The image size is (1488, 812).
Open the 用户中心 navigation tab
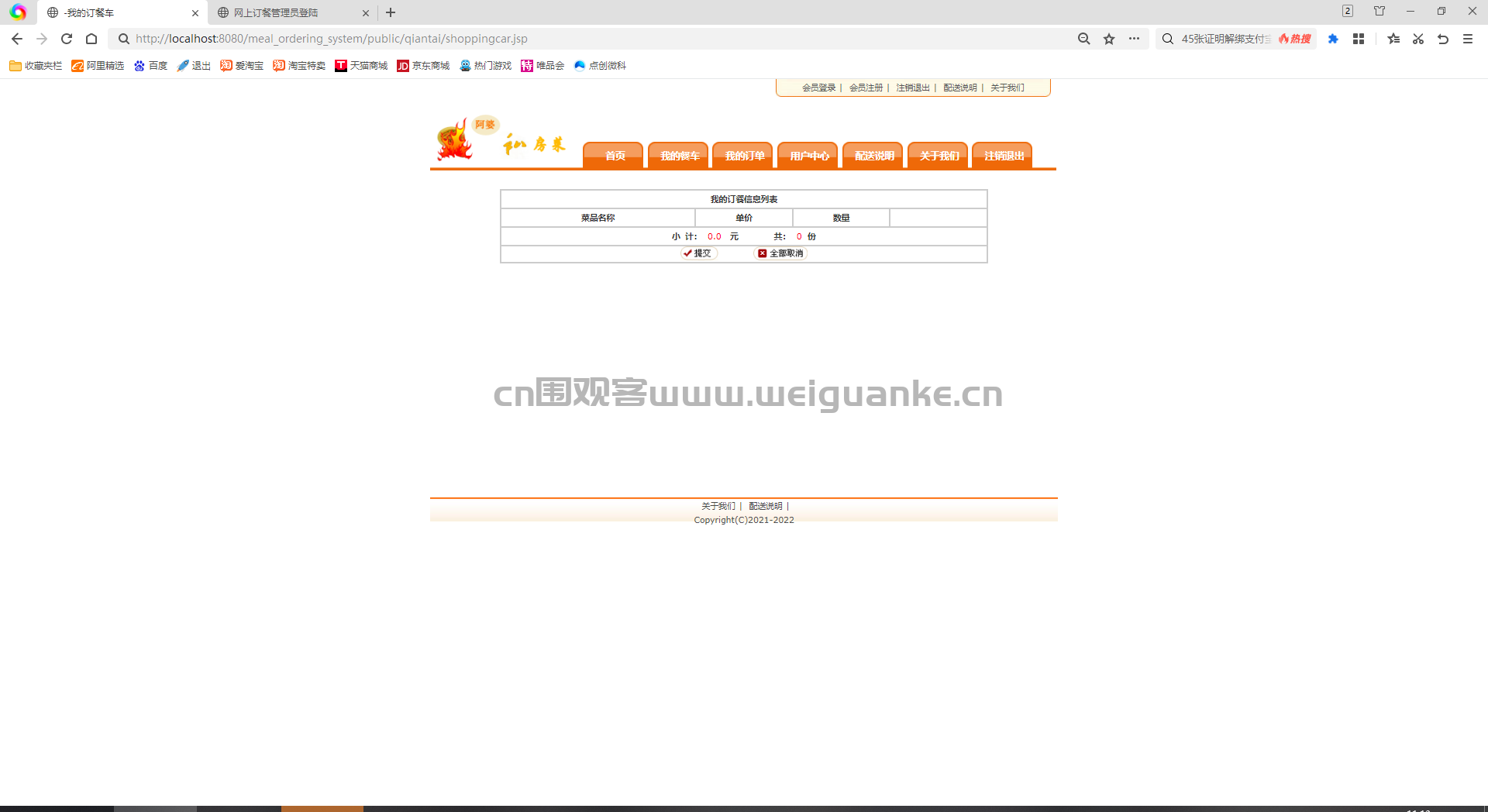click(809, 155)
